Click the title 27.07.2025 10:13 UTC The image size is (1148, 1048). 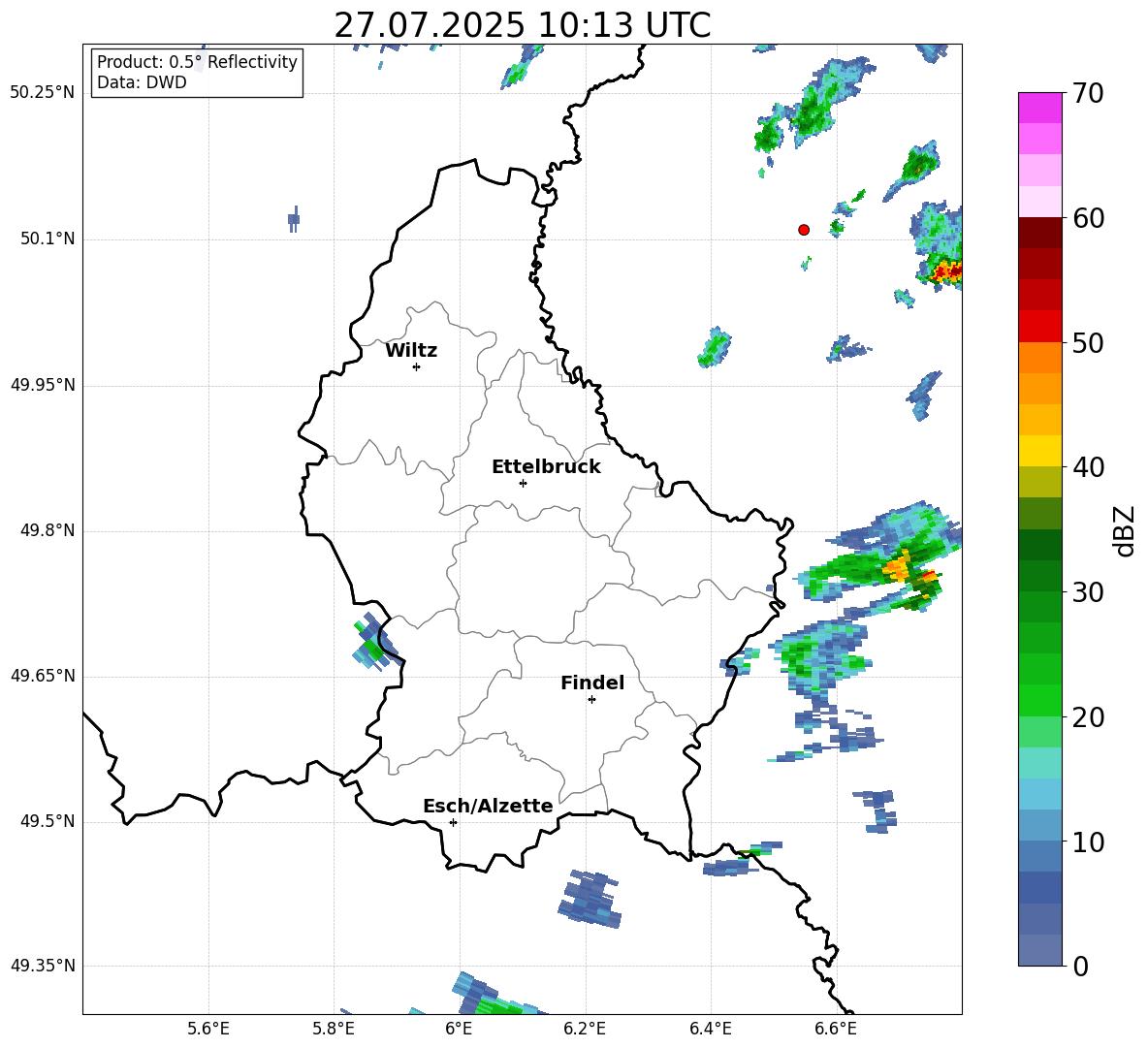coord(523,25)
